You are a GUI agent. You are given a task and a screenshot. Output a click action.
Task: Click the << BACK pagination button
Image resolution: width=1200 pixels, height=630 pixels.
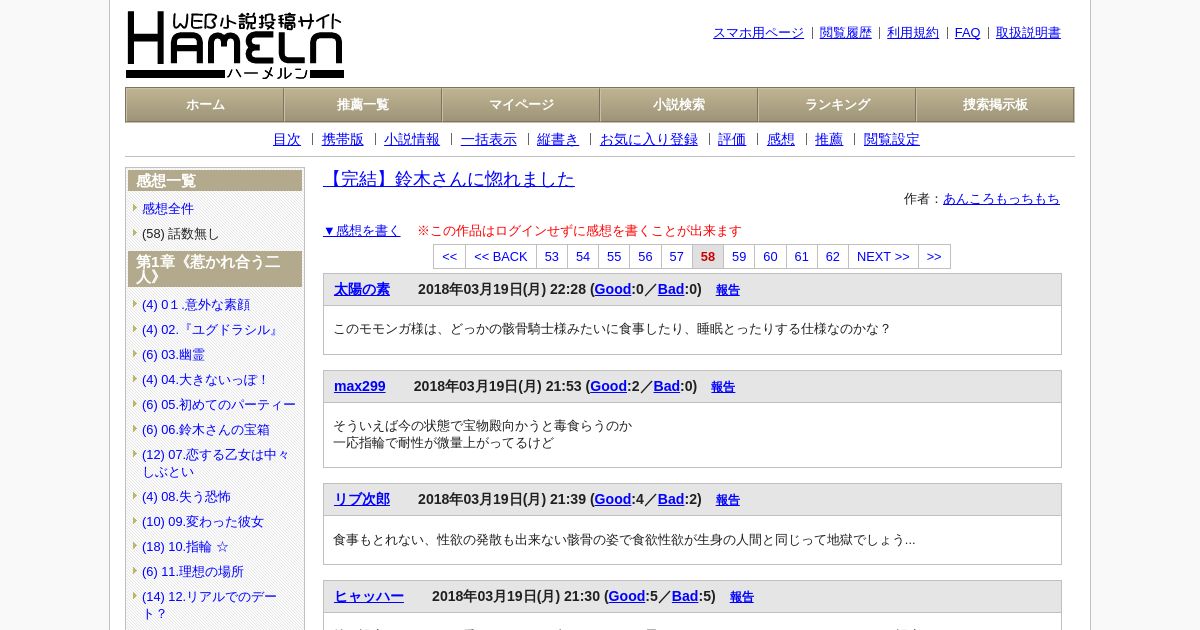pyautogui.click(x=501, y=257)
